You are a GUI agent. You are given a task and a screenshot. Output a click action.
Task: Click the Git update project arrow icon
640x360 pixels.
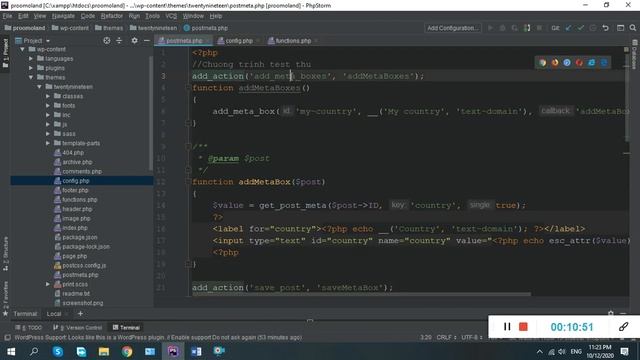pyautogui.click(x=568, y=28)
